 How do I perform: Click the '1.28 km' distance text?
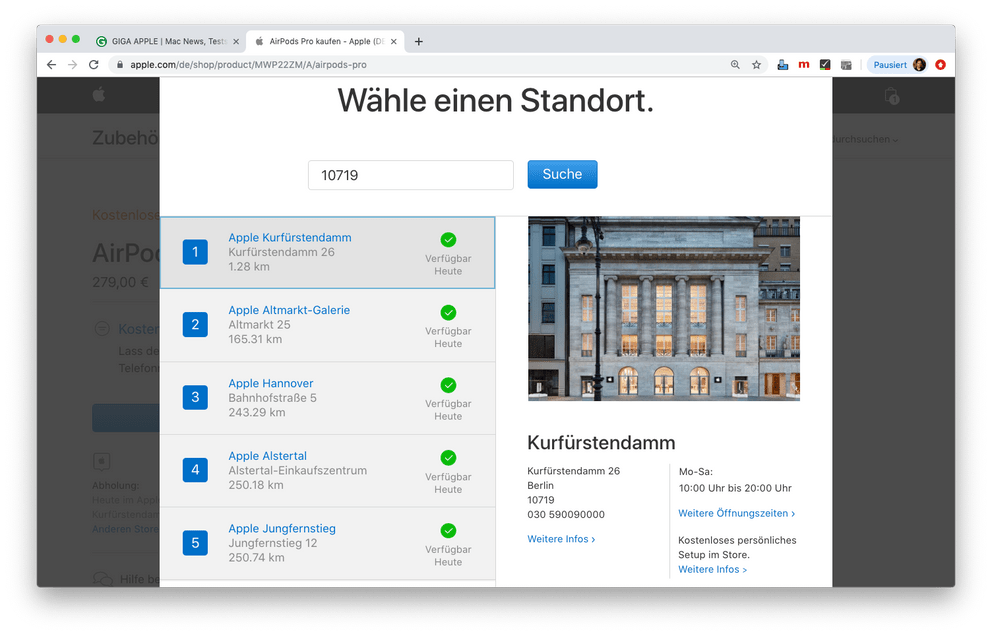[x=249, y=266]
